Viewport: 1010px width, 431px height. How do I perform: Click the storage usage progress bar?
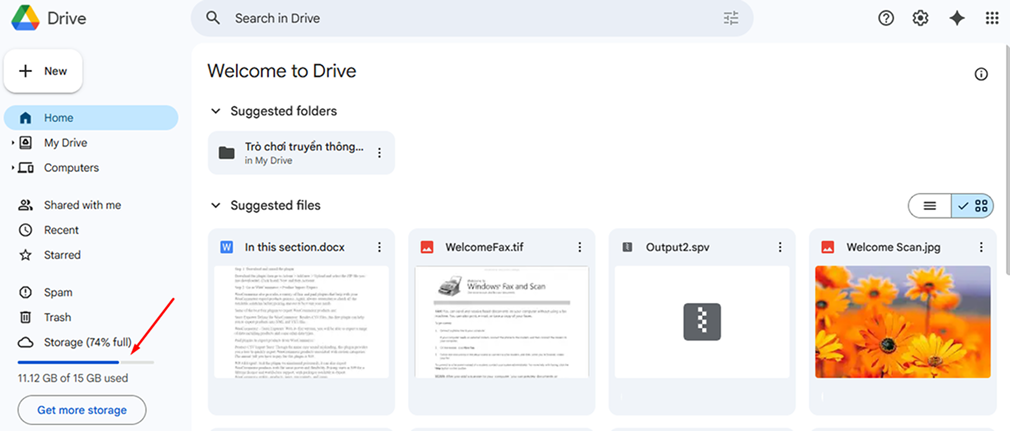pos(86,362)
